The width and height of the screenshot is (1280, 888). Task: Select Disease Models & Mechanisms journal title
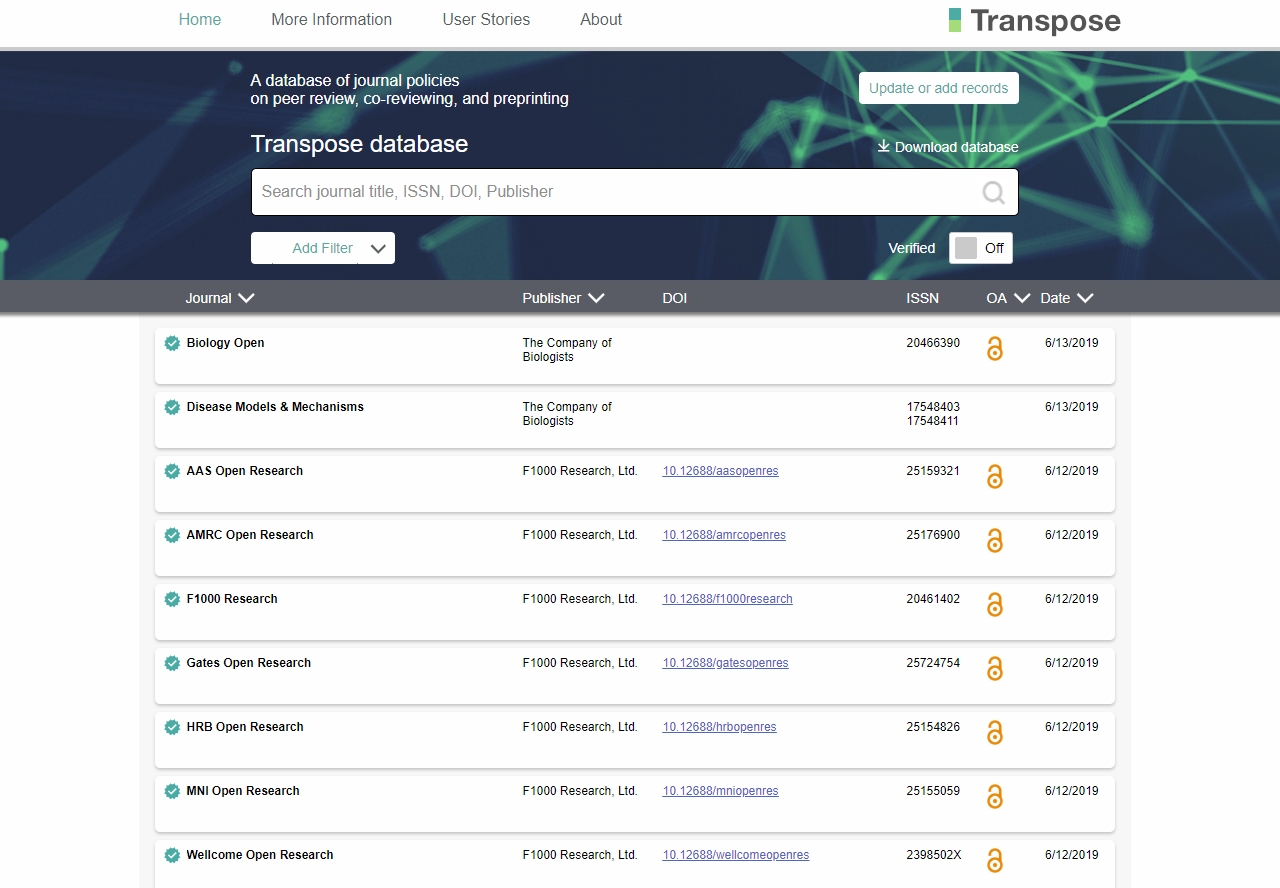coord(275,407)
